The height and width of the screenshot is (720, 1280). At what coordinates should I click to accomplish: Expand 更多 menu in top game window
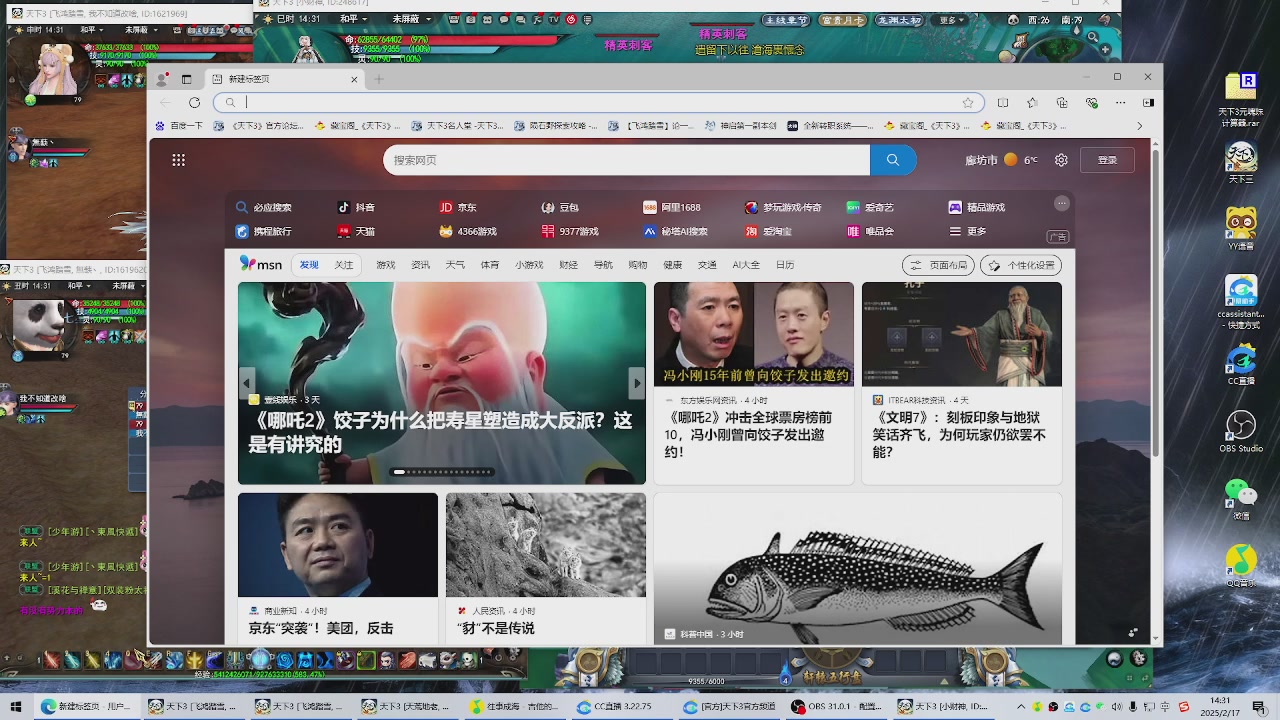(x=953, y=20)
